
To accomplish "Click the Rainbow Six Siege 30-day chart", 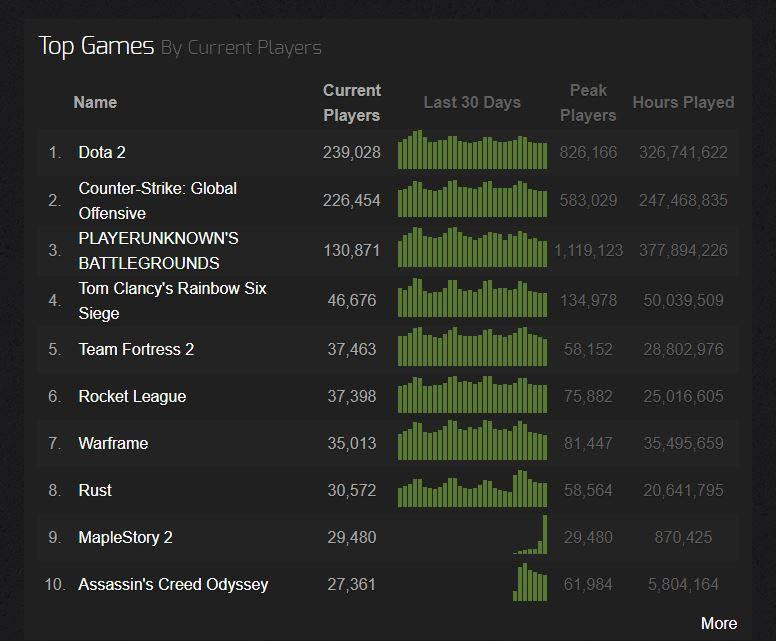I will (x=472, y=297).
